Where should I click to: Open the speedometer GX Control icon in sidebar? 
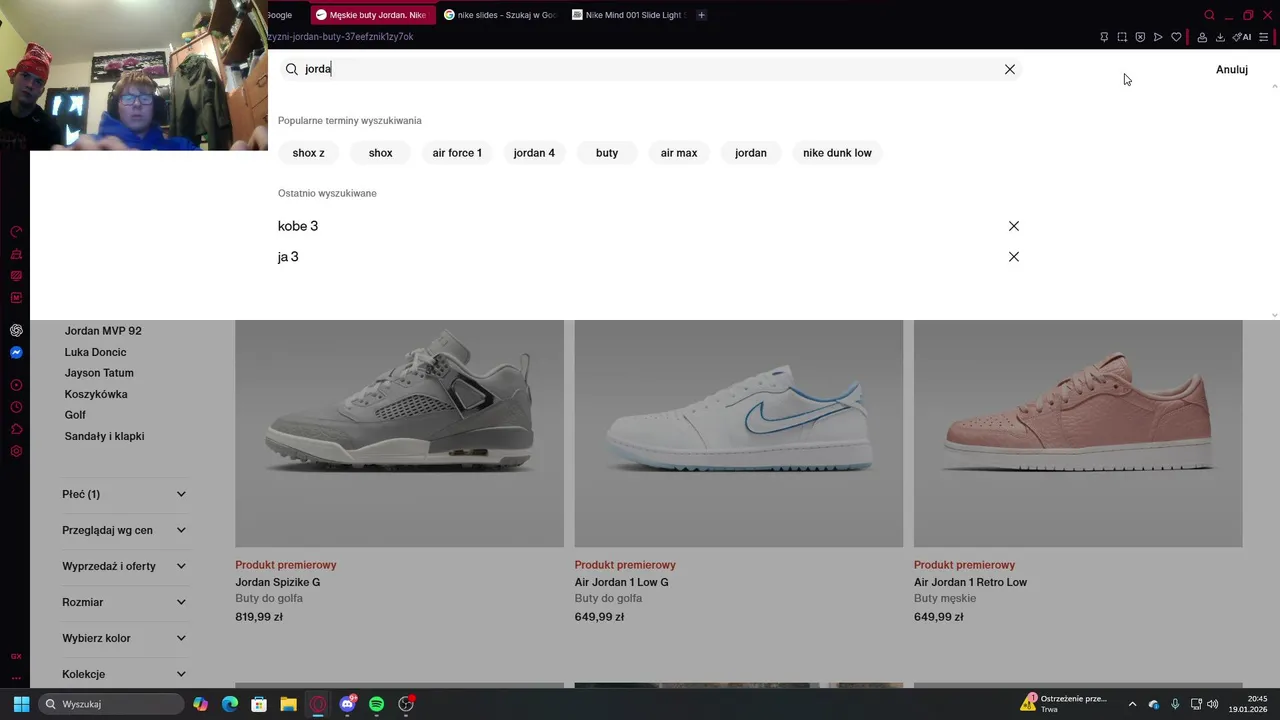pyautogui.click(x=16, y=231)
